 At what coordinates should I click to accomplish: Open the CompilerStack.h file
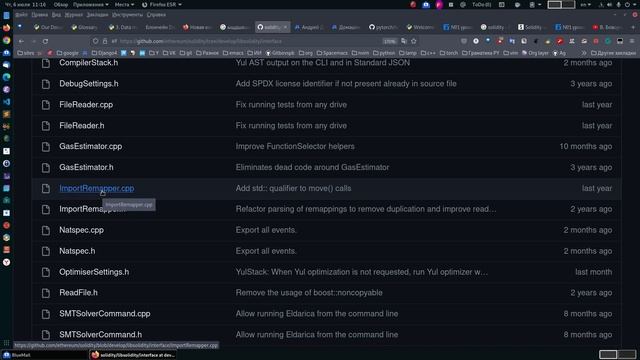tap(89, 63)
